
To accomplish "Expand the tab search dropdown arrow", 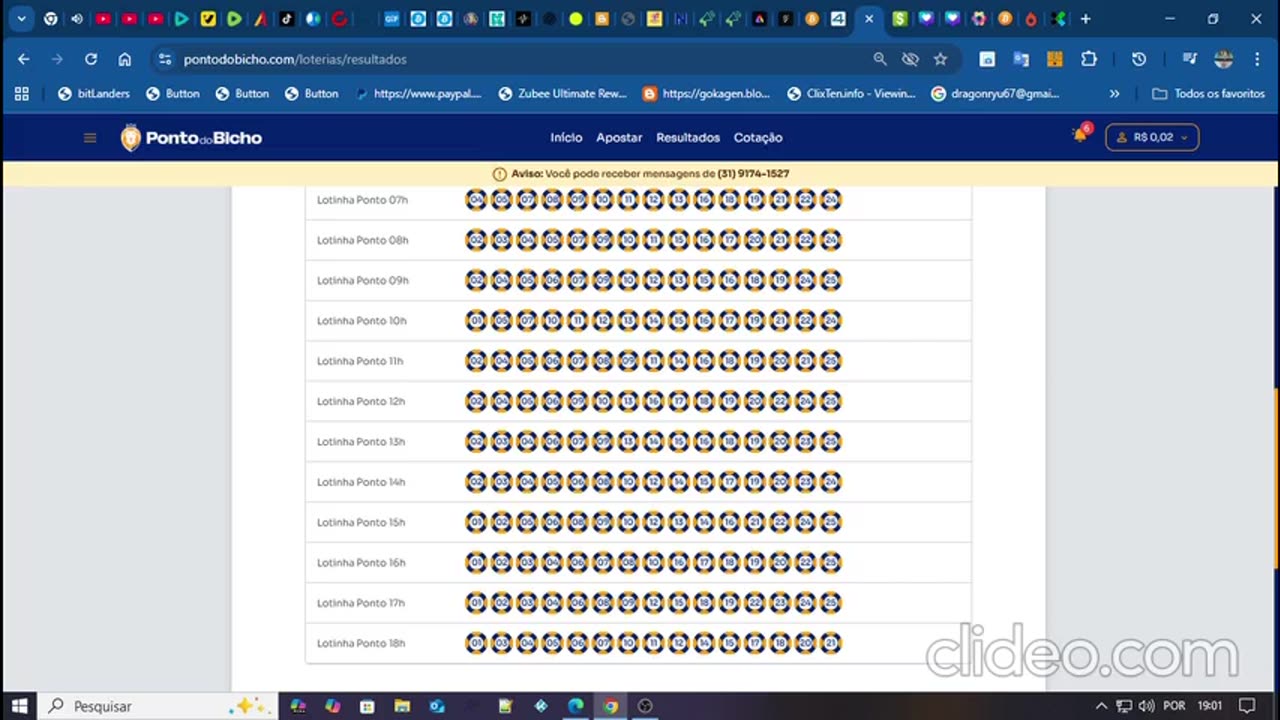I will point(21,19).
